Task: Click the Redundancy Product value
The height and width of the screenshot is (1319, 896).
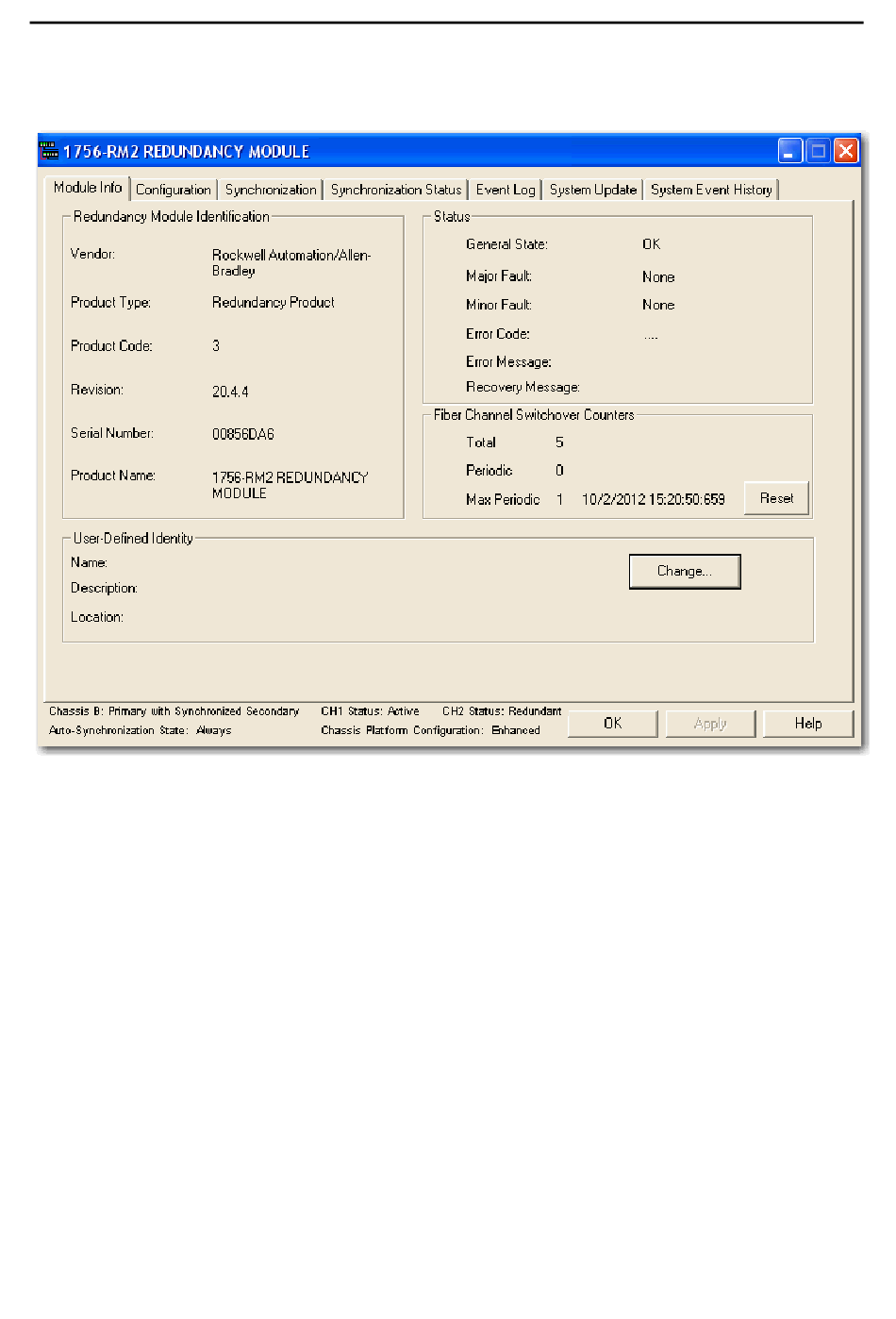Action: pyautogui.click(x=274, y=303)
